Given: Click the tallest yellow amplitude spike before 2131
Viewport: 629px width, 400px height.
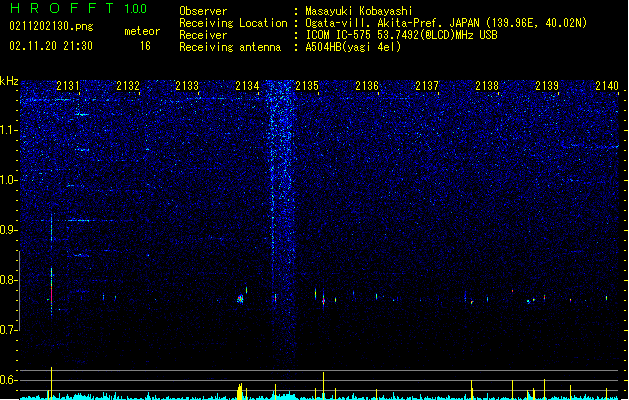Looking at the screenshot, I should tap(51, 383).
